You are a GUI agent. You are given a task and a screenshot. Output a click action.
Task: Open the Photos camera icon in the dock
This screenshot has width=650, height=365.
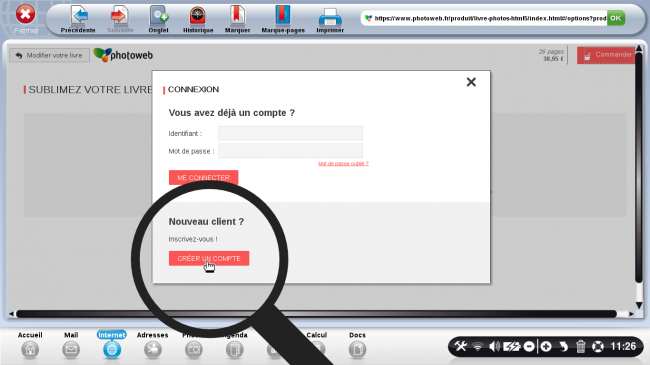(194, 350)
